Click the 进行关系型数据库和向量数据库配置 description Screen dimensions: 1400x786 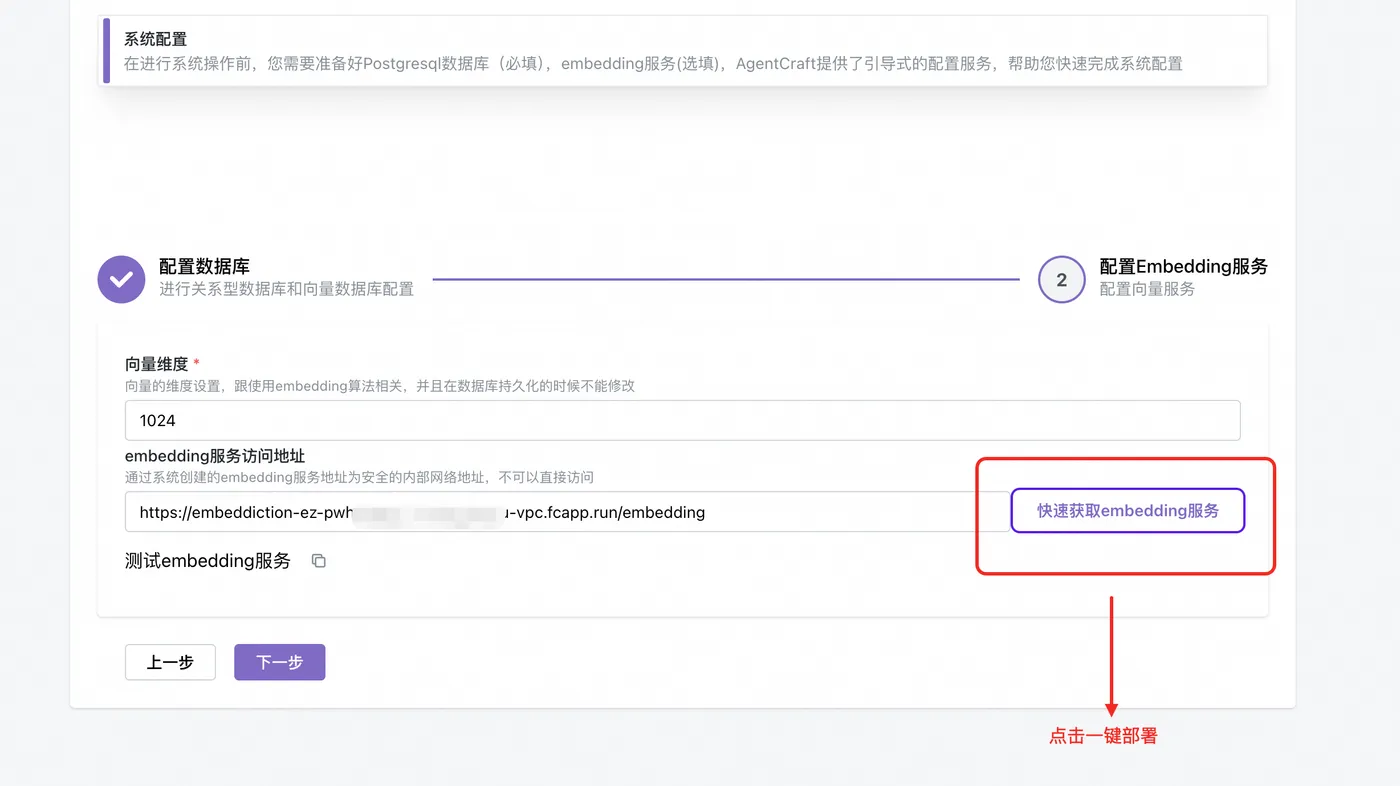[x=286, y=289]
